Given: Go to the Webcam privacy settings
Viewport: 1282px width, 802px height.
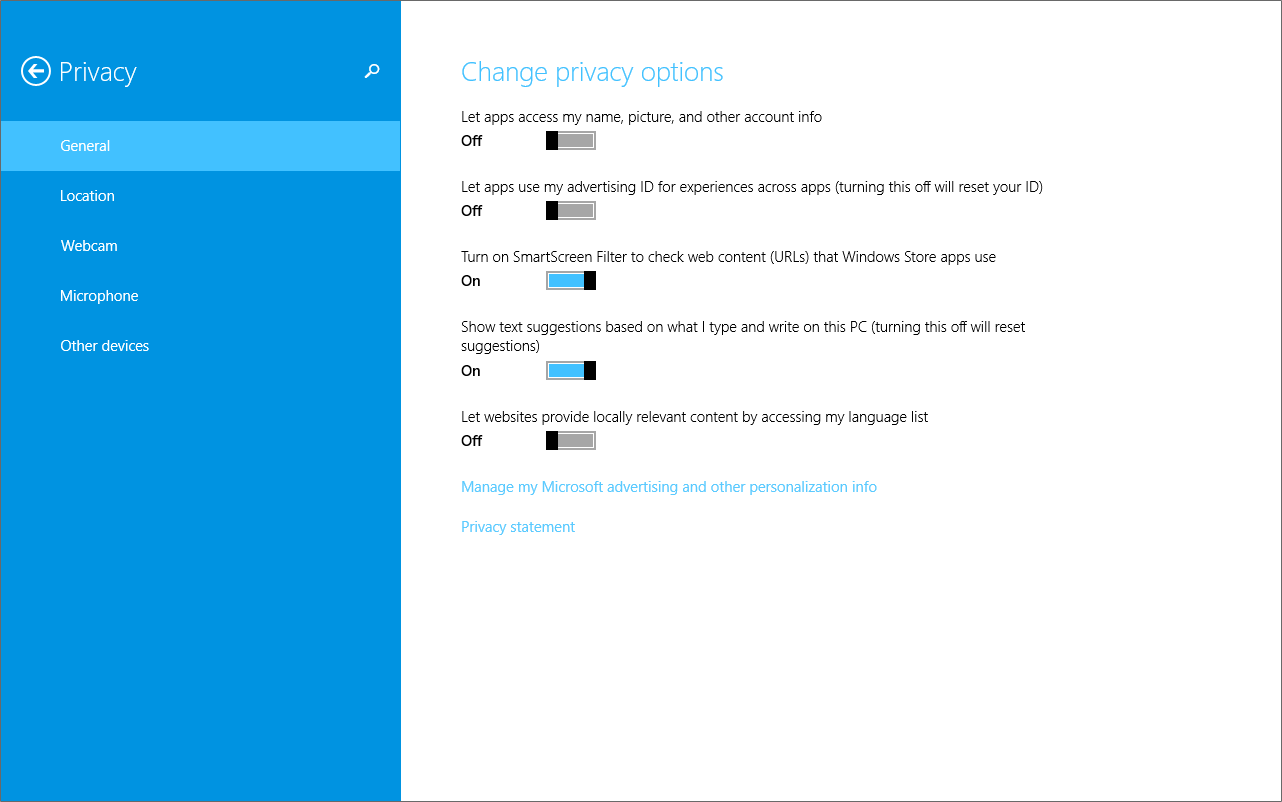Looking at the screenshot, I should 200,246.
